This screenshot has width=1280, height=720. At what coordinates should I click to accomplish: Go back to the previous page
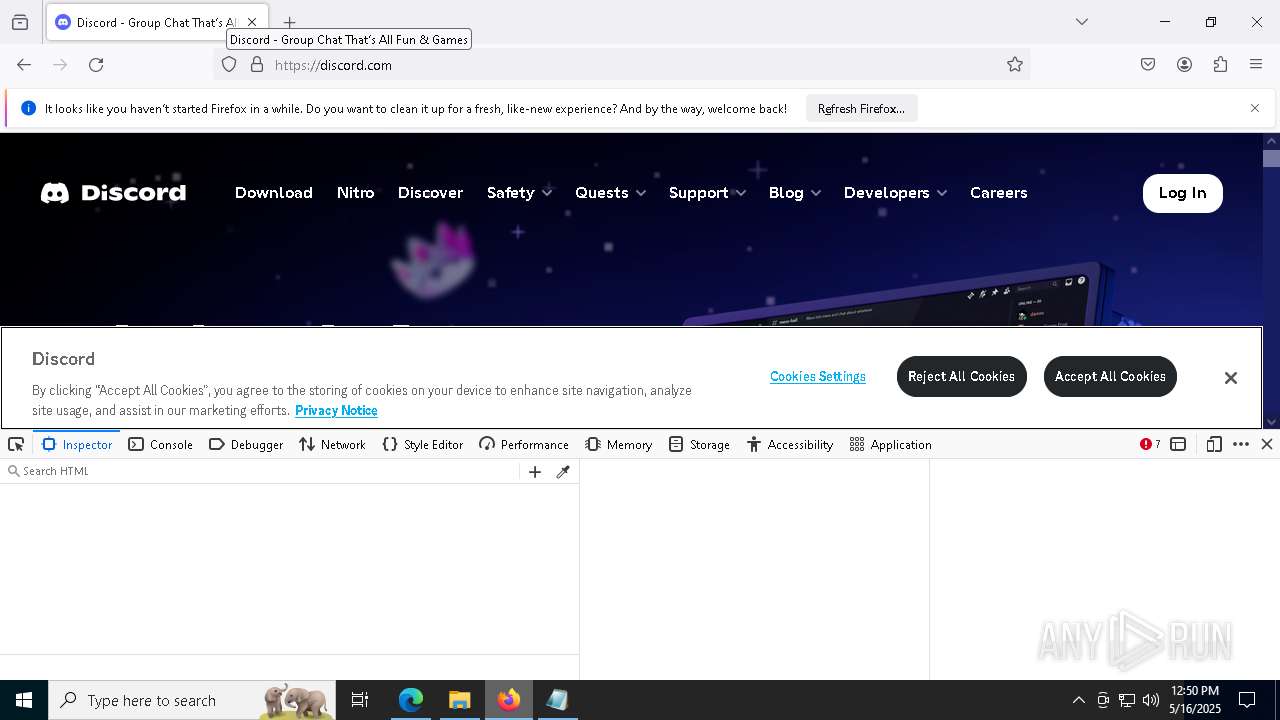(x=24, y=65)
